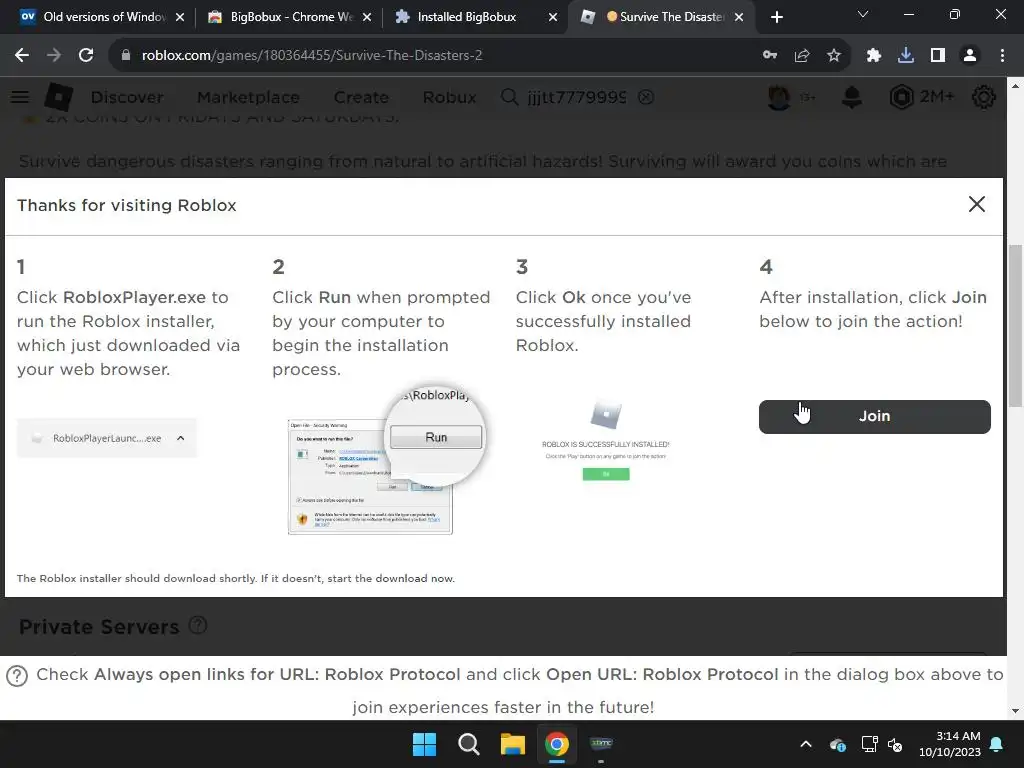
Task: Open a new browser tab
Action: pos(776,17)
